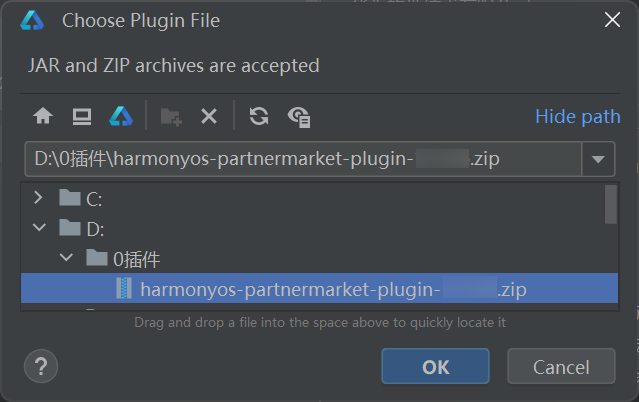
Task: Click into the file path text field
Action: [x=300, y=159]
